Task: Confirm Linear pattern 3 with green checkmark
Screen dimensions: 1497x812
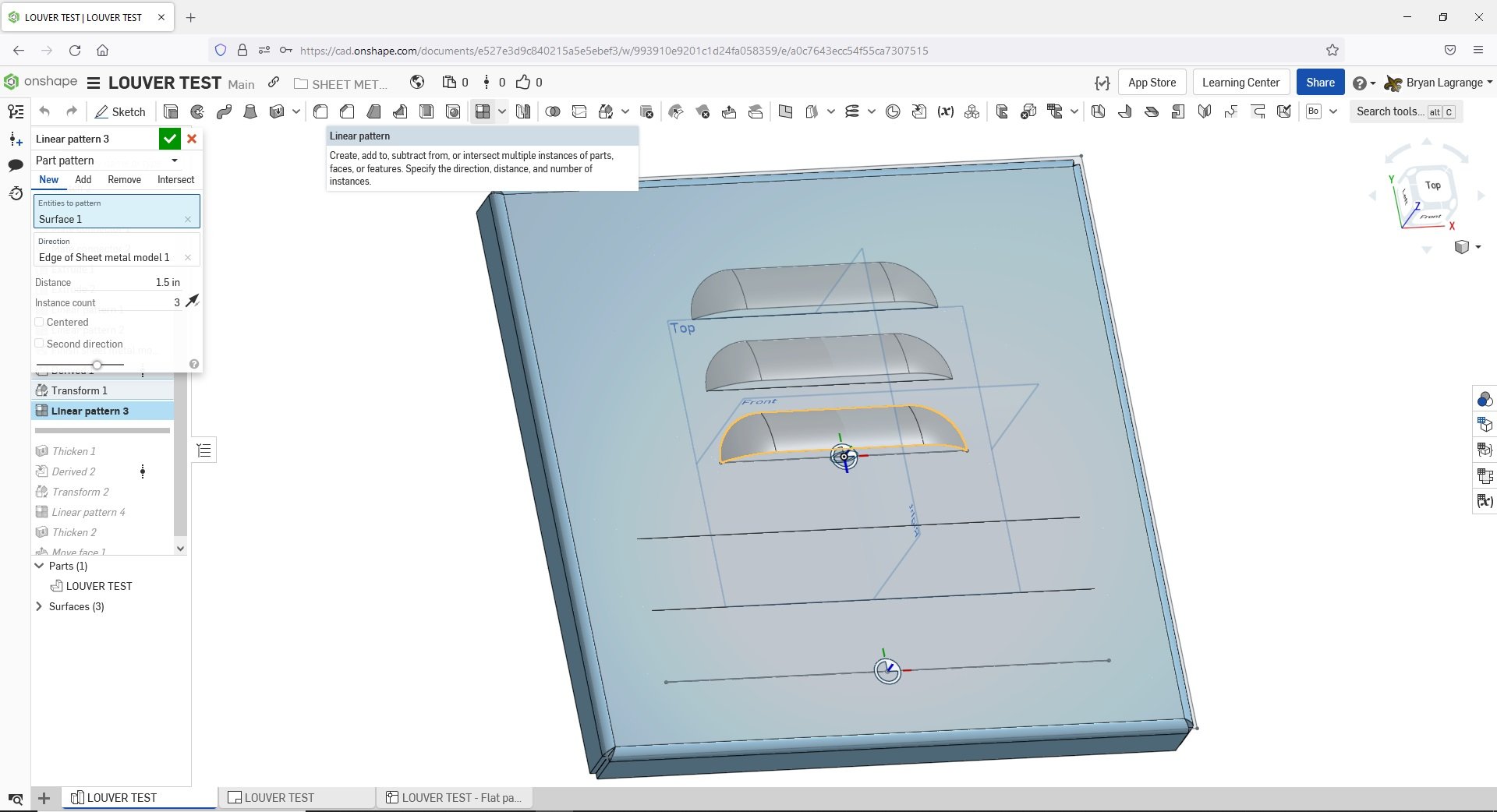Action: point(169,139)
